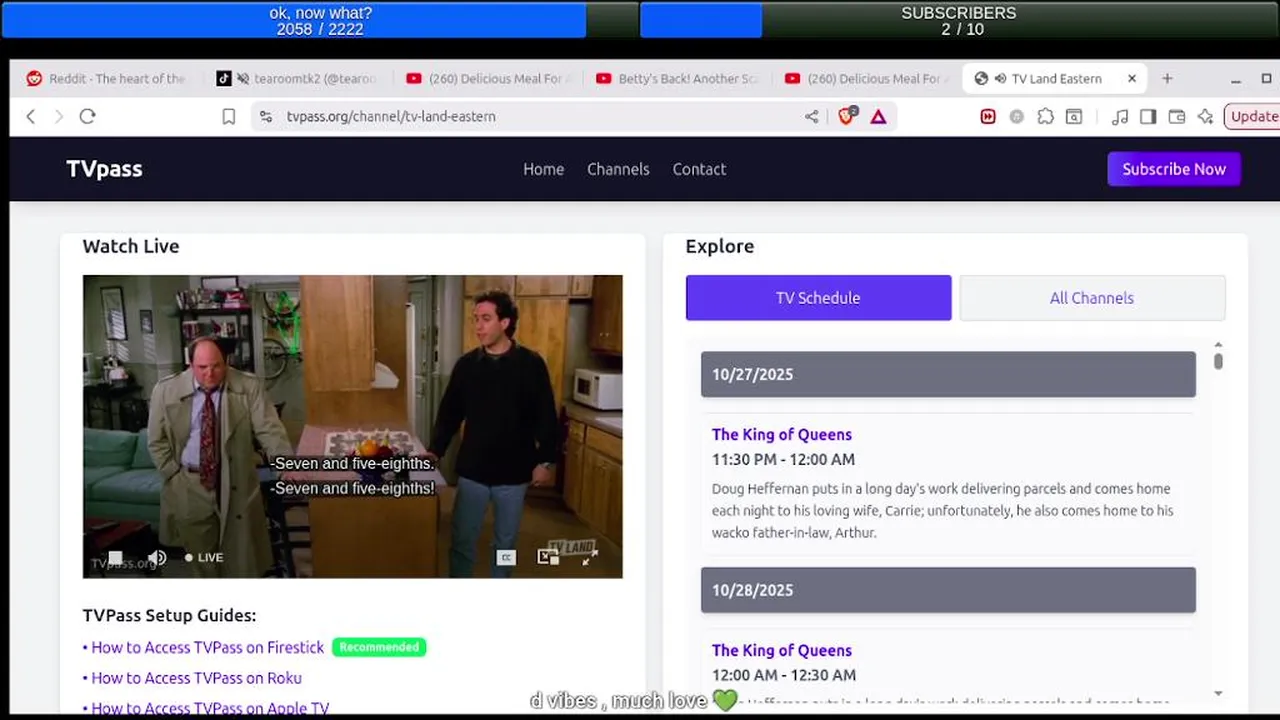Click the schedule scrollbar thumb
Screen dimensions: 1280x720
coord(1218,361)
